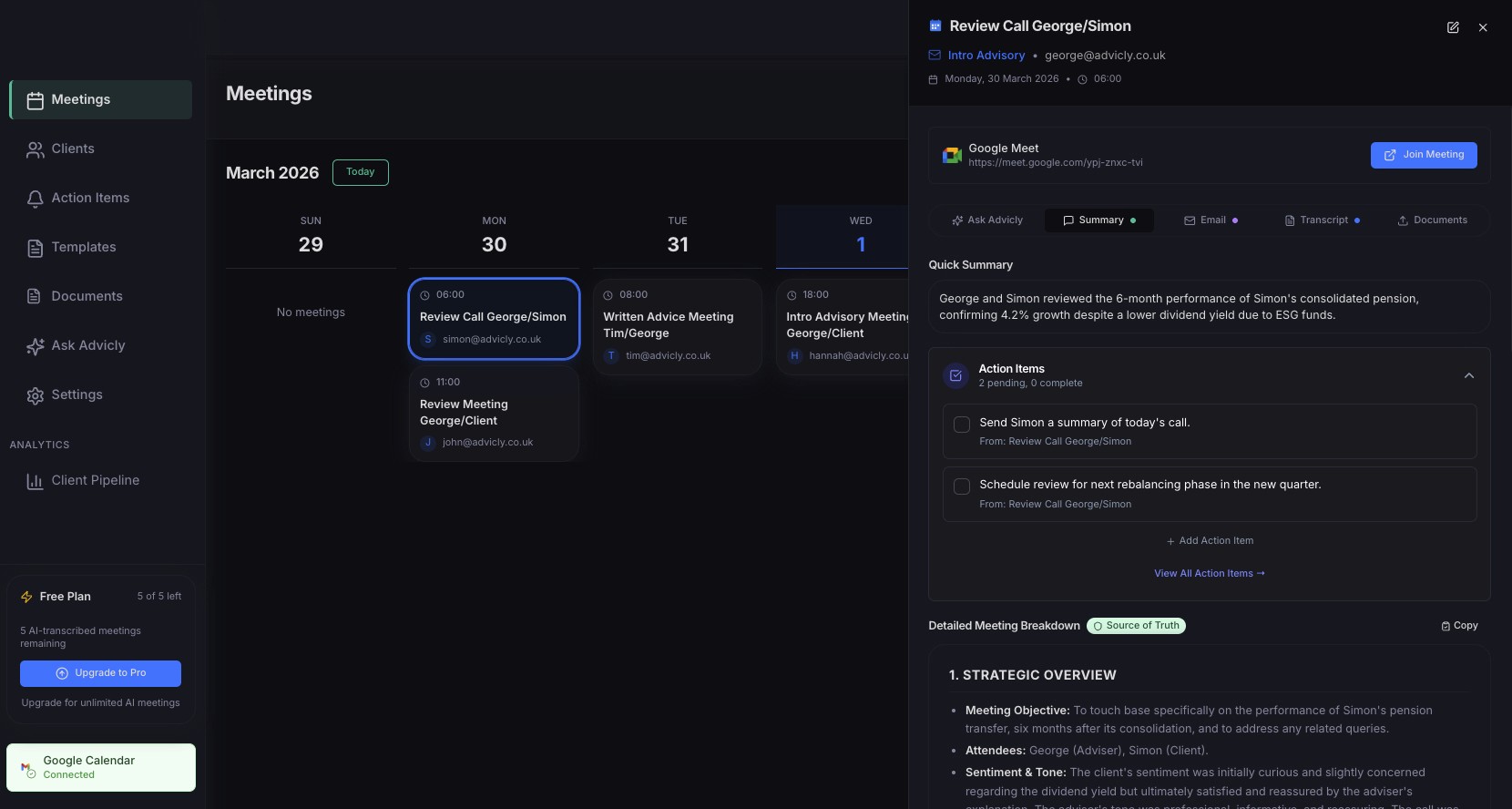This screenshot has height=809, width=1512.
Task: Open Action Items in the sidebar
Action: (101, 198)
